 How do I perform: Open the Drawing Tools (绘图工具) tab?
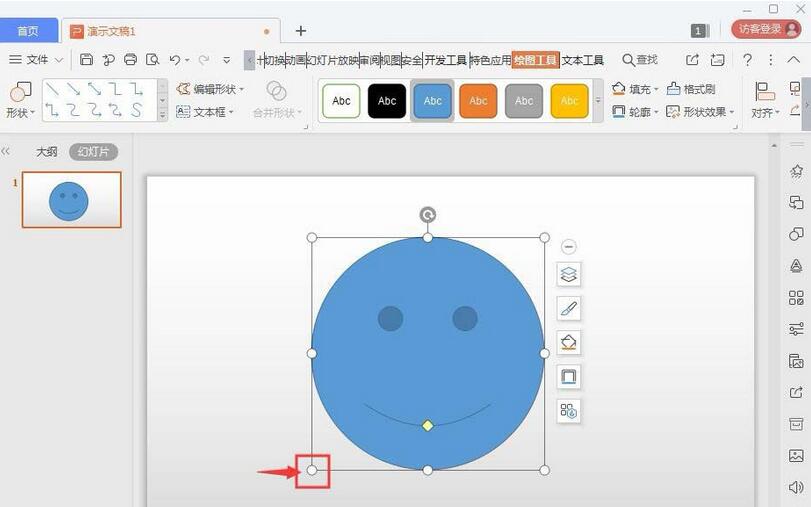click(535, 60)
